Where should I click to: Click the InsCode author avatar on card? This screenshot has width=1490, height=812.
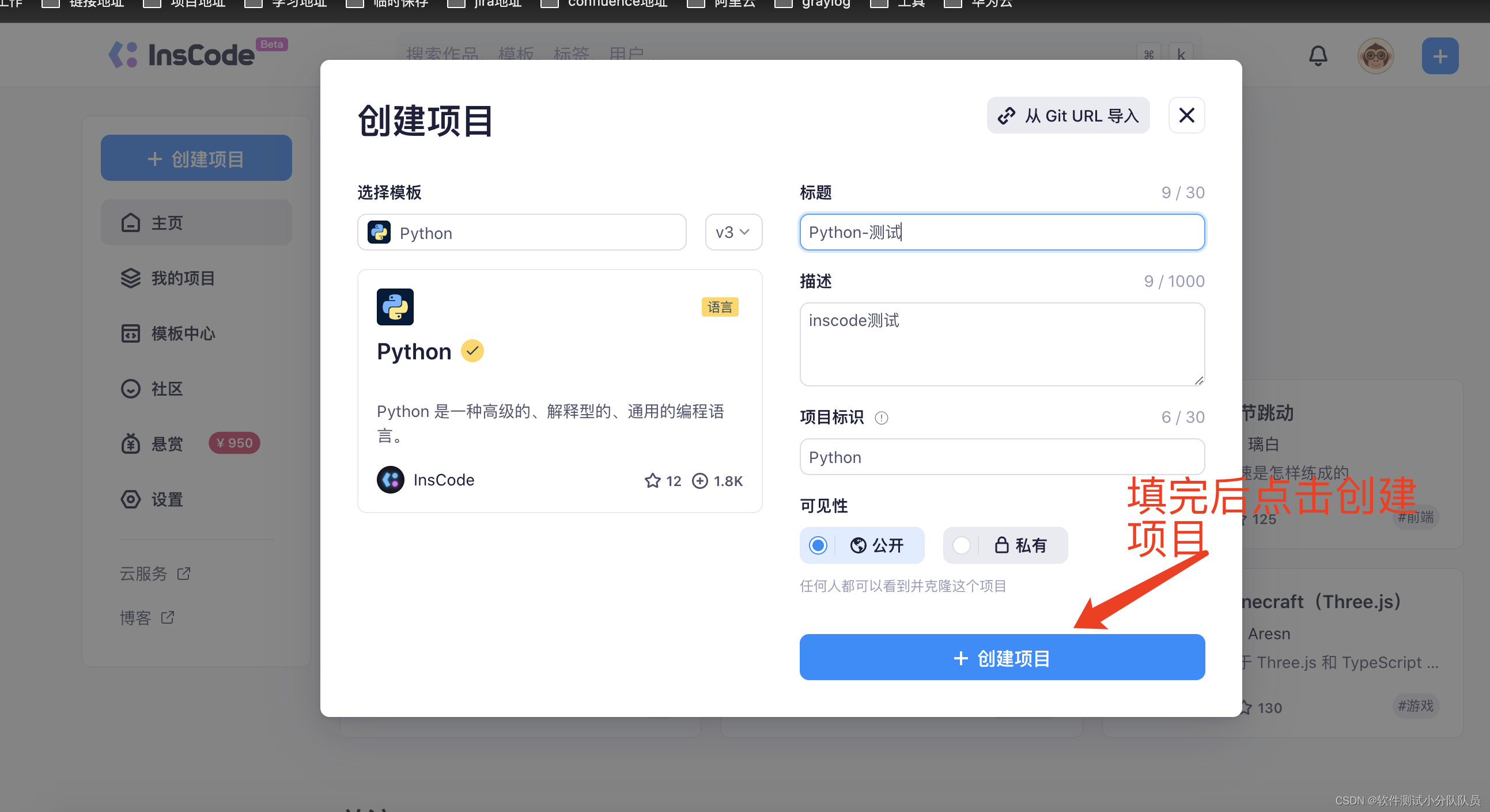[391, 480]
